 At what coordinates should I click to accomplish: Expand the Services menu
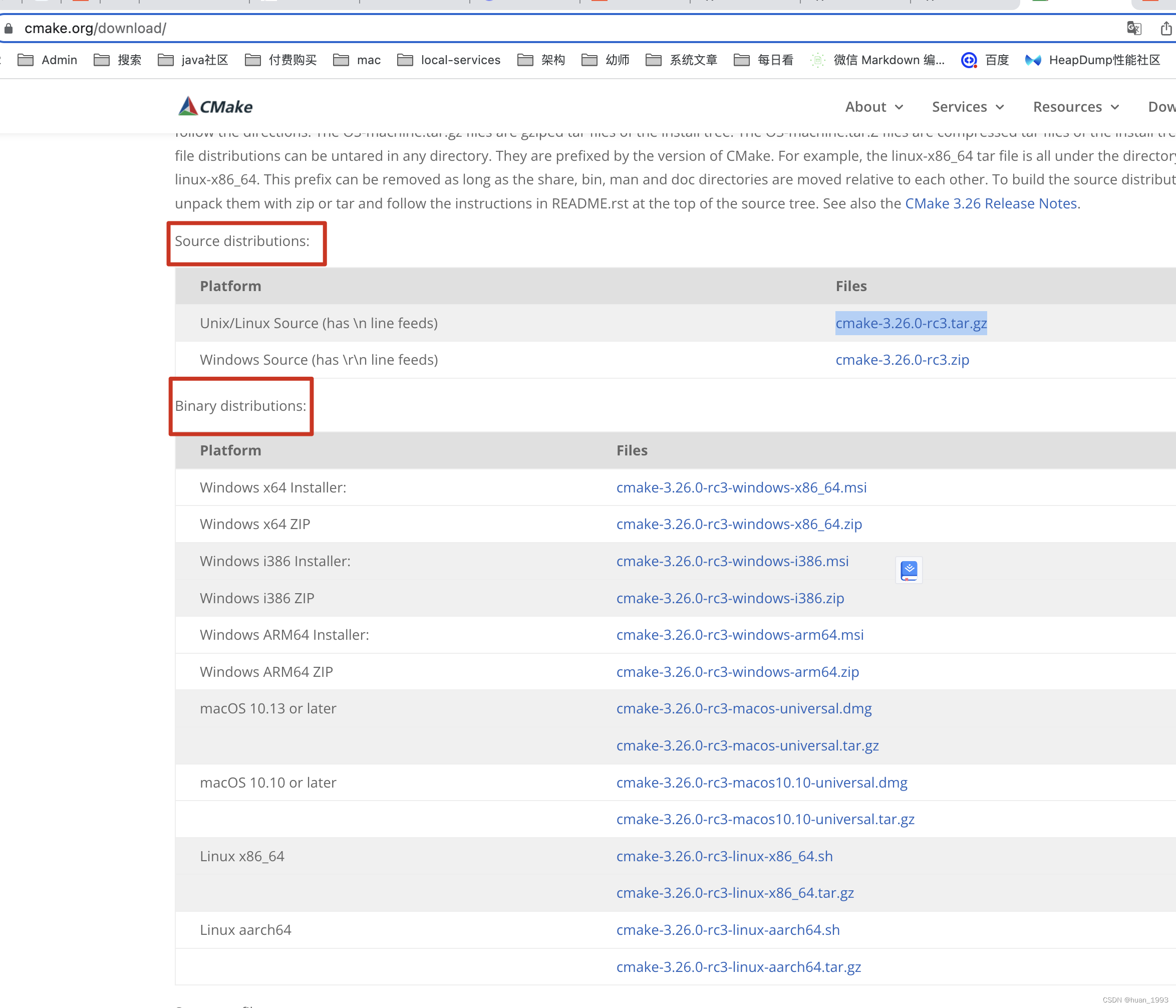click(968, 107)
